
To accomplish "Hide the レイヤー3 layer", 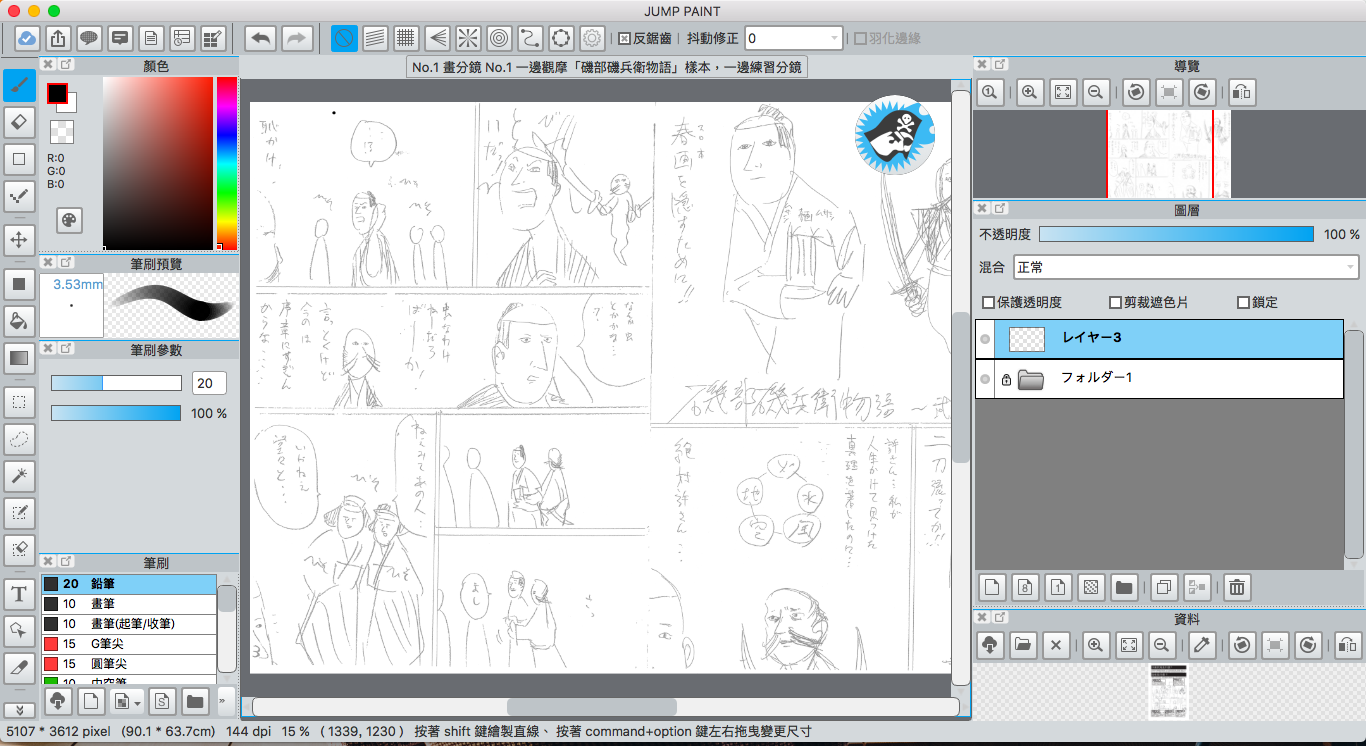I will point(985,339).
